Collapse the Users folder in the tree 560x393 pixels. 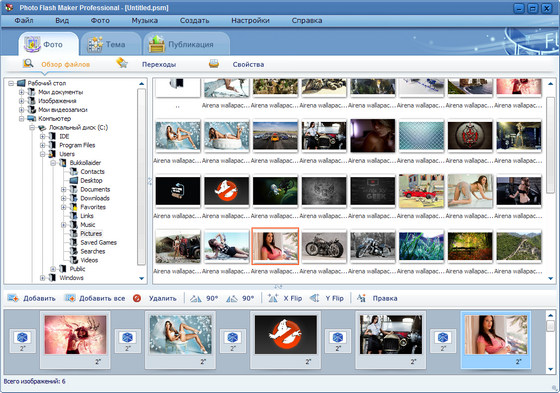[x=42, y=154]
